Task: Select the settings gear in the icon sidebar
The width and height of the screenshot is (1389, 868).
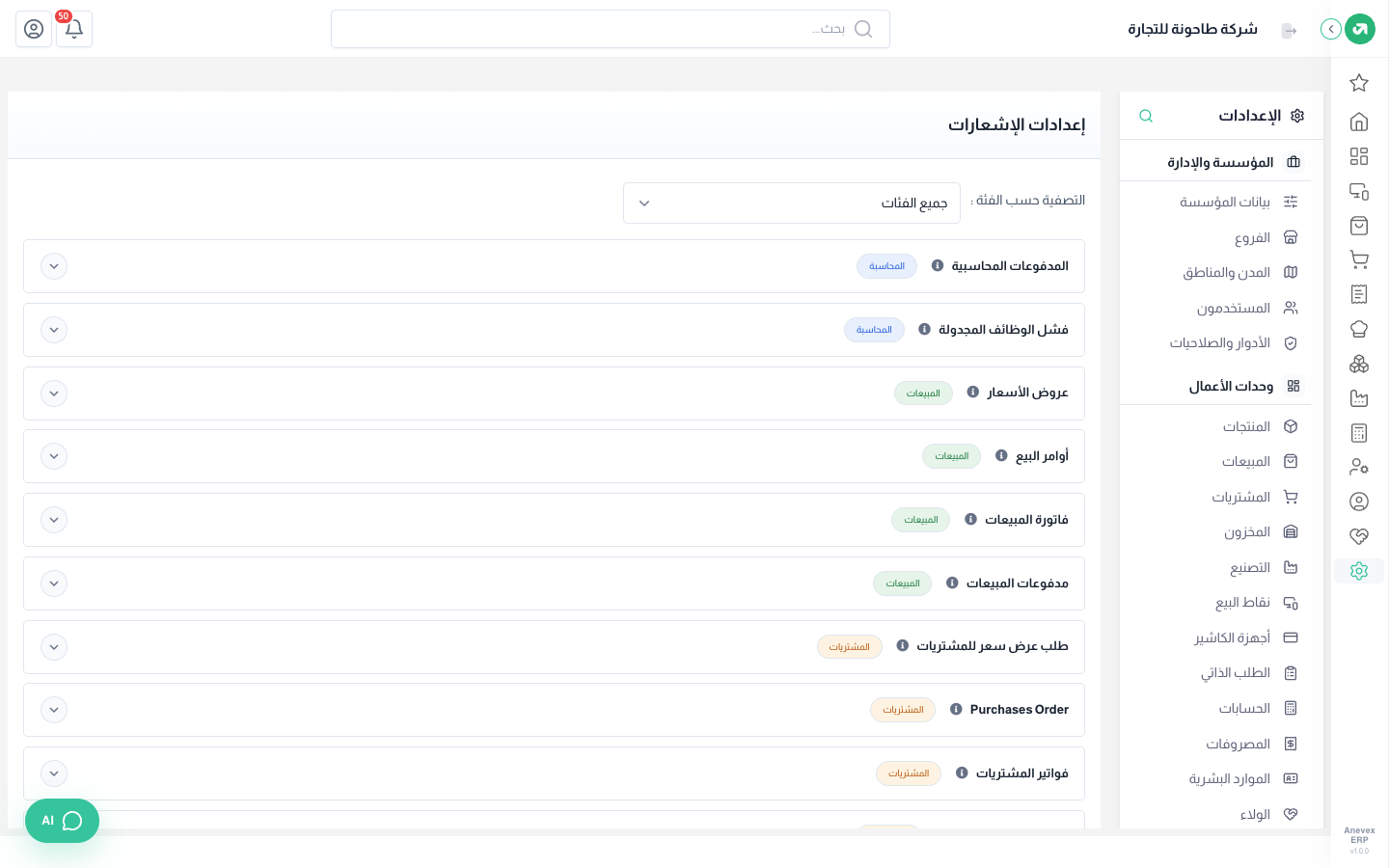Action: point(1359,571)
